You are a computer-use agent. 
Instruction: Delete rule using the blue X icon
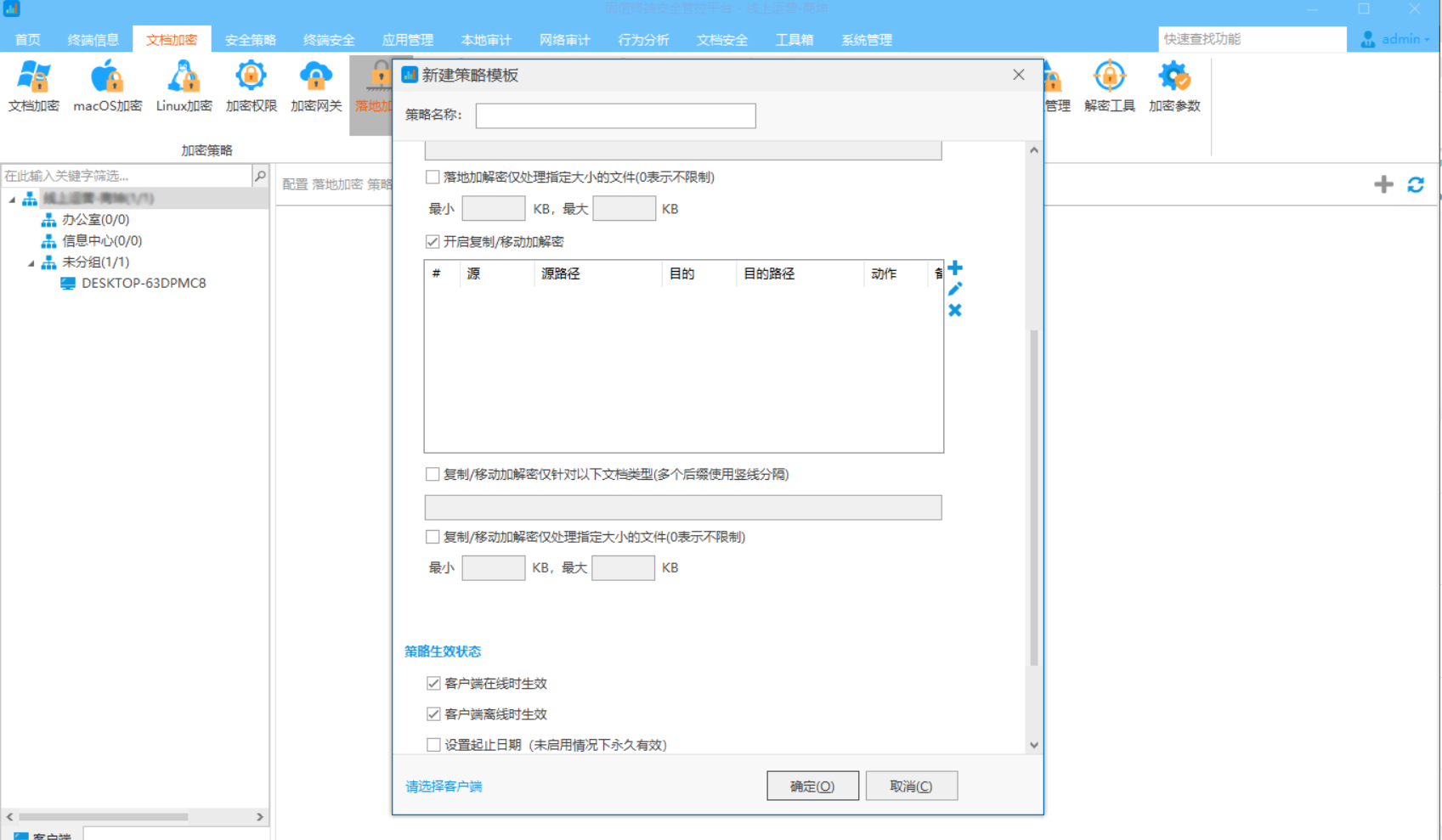pyautogui.click(x=954, y=310)
